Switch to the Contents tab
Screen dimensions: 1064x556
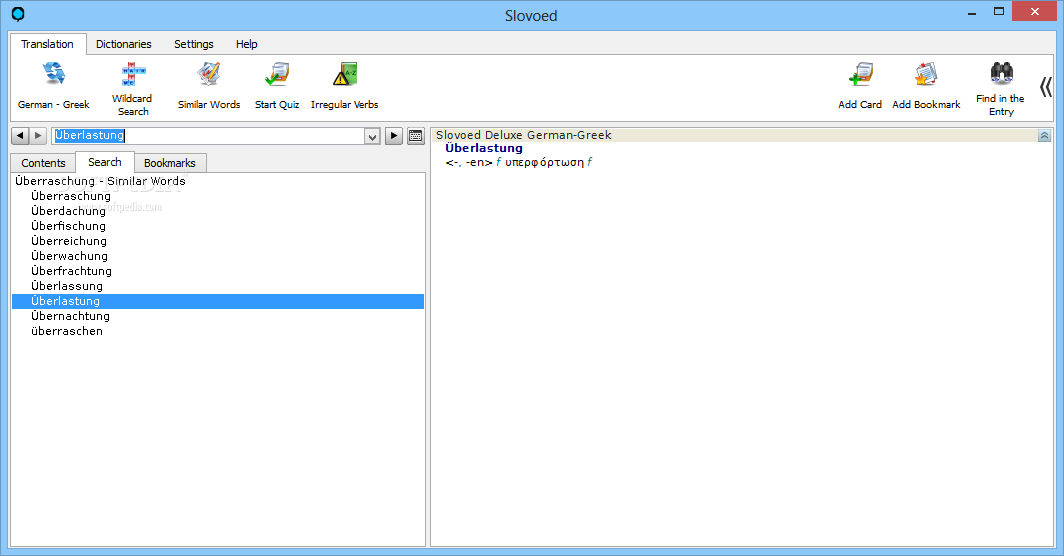[x=43, y=163]
